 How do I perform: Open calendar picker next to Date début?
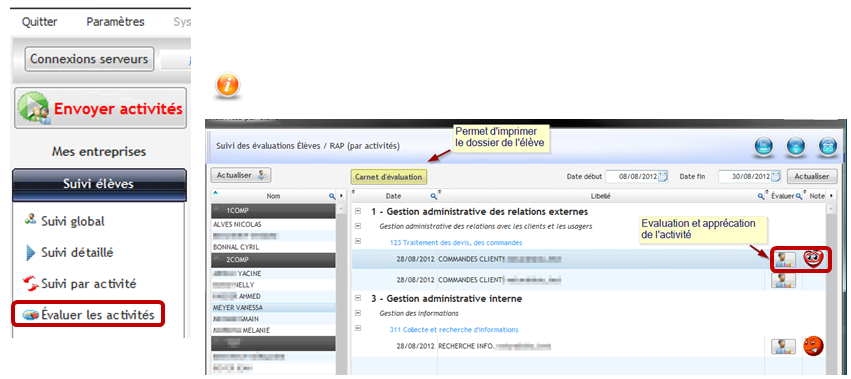(663, 176)
